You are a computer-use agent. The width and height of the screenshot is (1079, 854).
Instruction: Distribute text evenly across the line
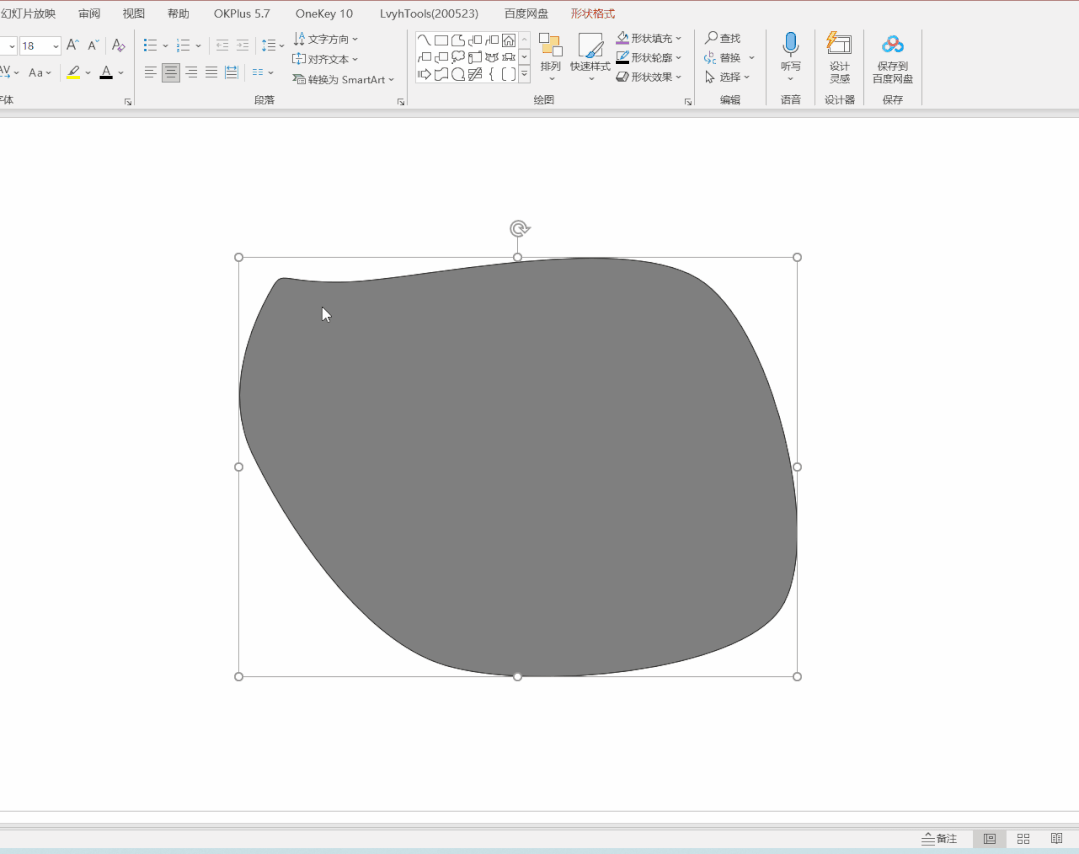[x=232, y=72]
